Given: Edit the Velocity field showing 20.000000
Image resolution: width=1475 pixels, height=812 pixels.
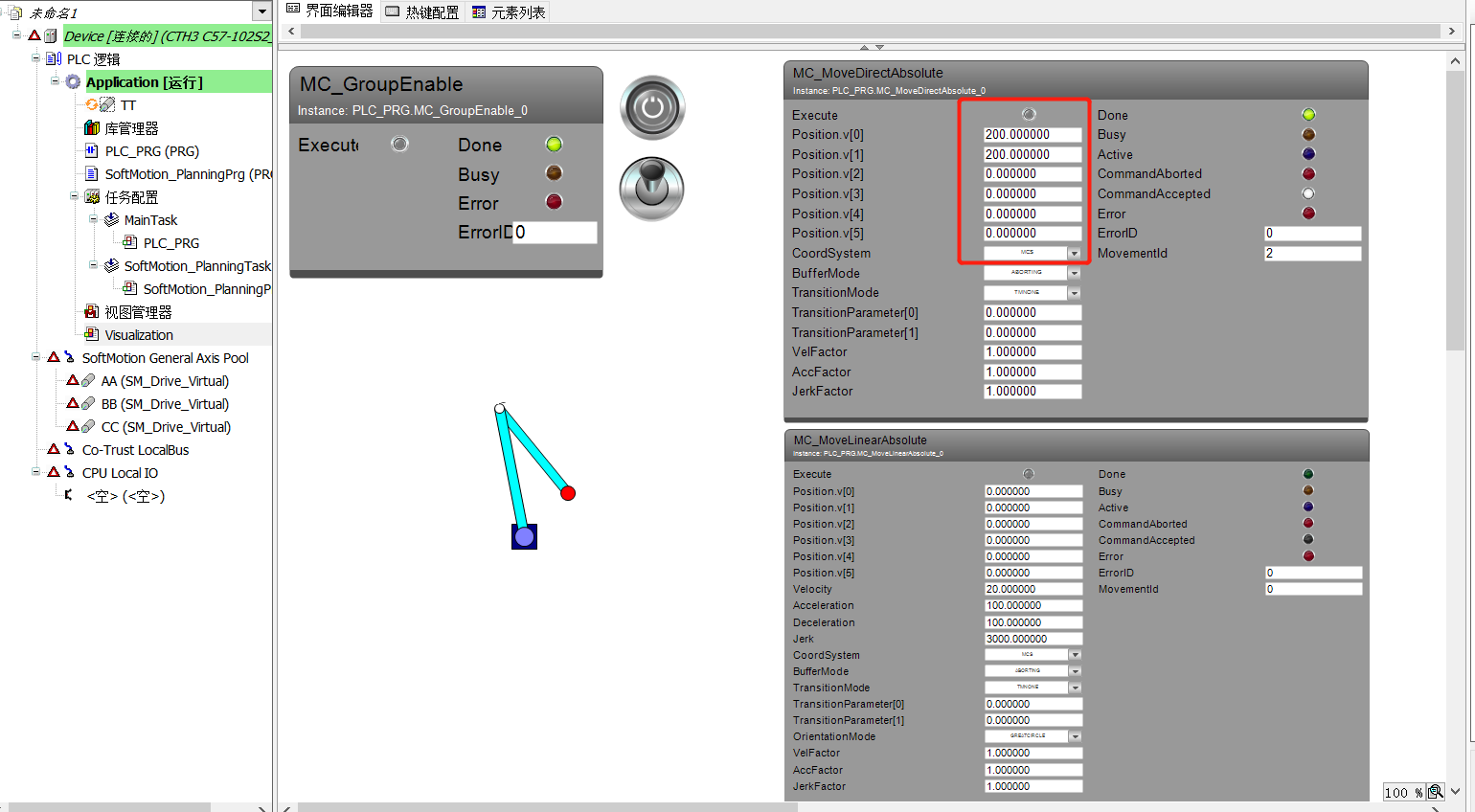Looking at the screenshot, I should click(1033, 589).
